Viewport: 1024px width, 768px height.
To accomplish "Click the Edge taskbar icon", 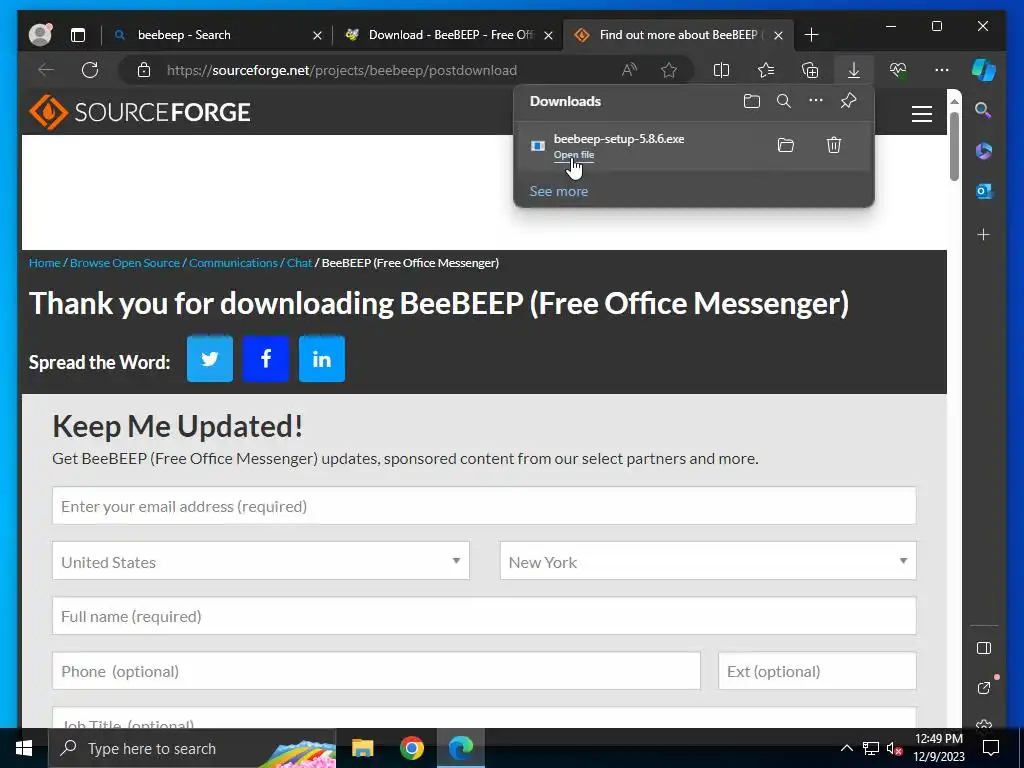I will (461, 748).
